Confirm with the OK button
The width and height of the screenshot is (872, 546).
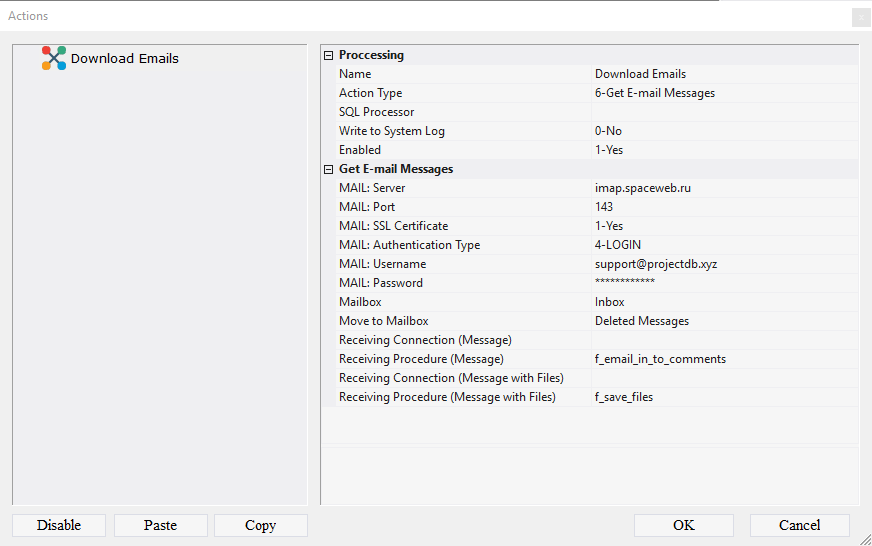(x=683, y=525)
